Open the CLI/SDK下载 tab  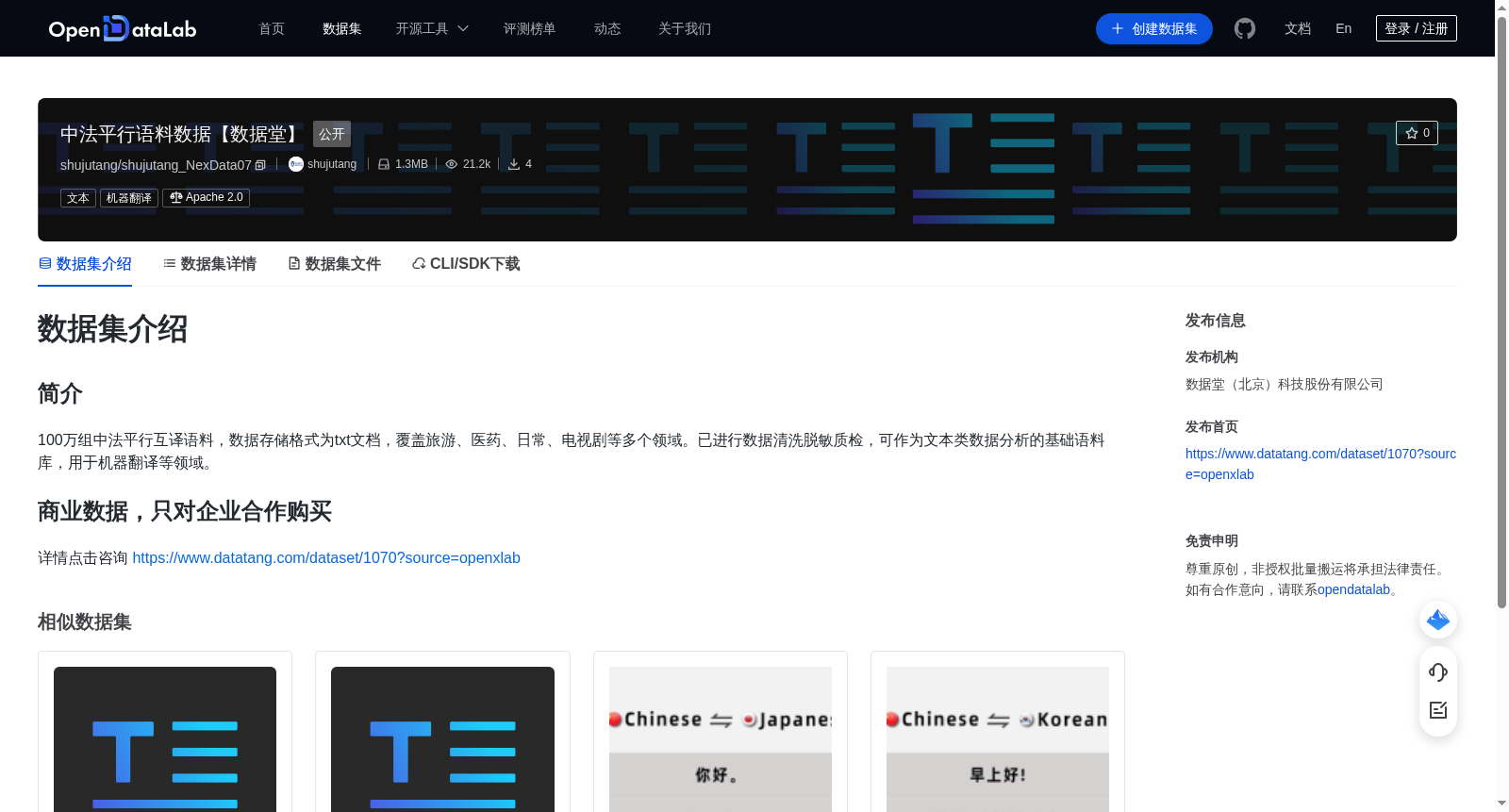click(x=466, y=264)
